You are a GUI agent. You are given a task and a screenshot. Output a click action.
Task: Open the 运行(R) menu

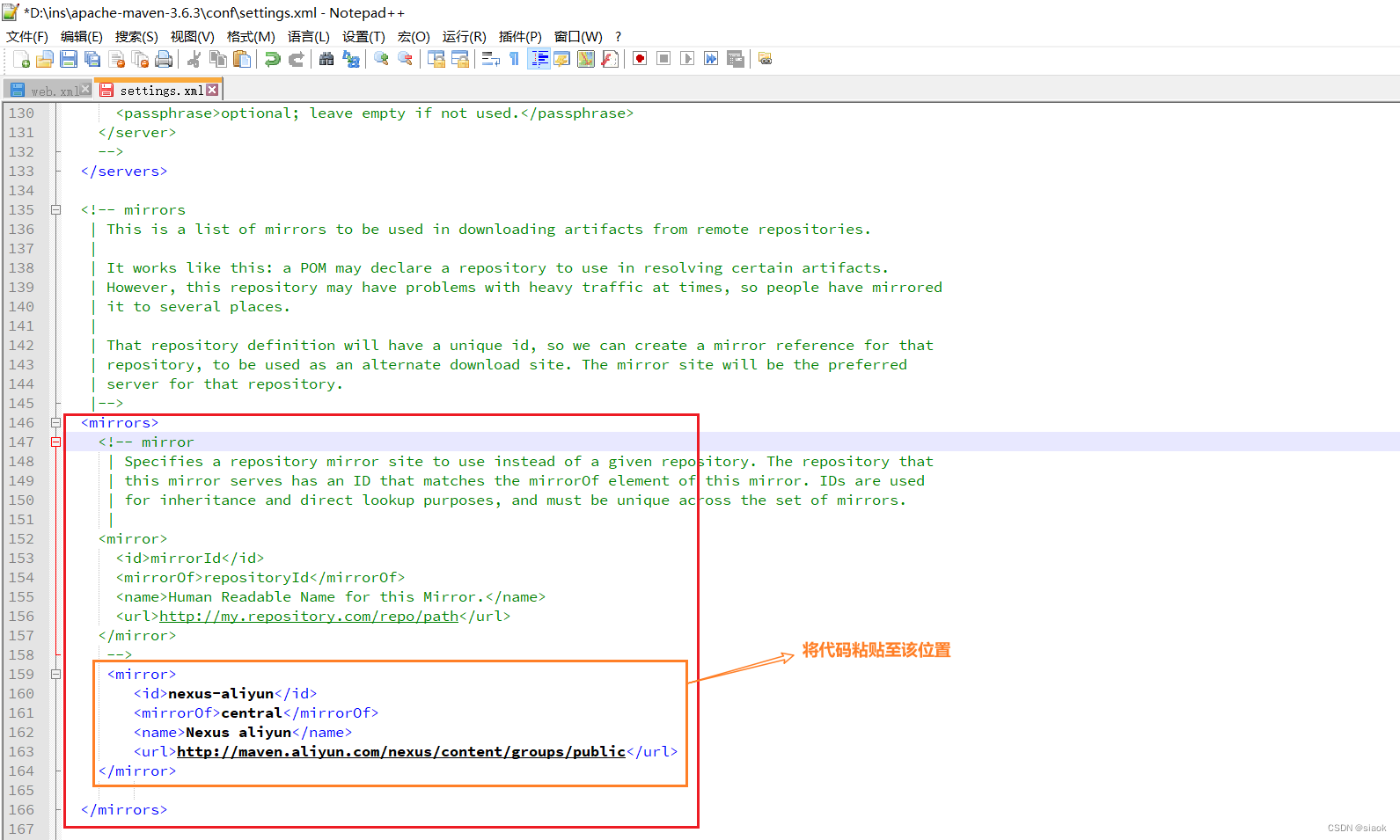tap(464, 36)
